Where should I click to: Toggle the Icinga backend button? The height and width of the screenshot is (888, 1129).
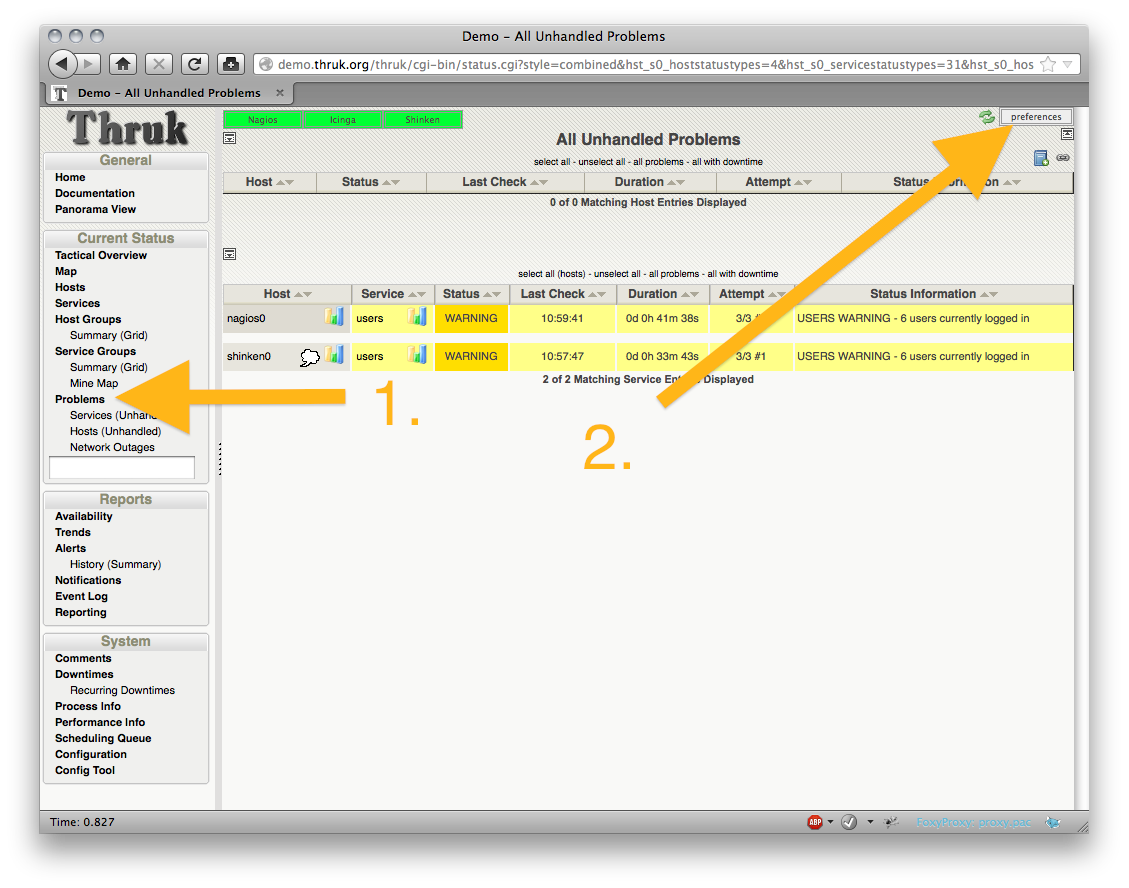tap(342, 120)
